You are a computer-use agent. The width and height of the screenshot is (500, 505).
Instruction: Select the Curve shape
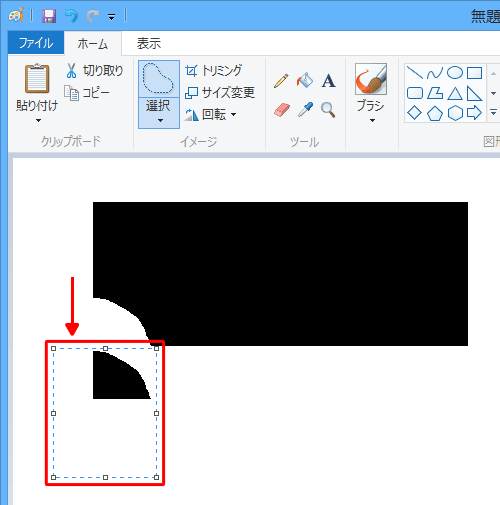click(435, 73)
